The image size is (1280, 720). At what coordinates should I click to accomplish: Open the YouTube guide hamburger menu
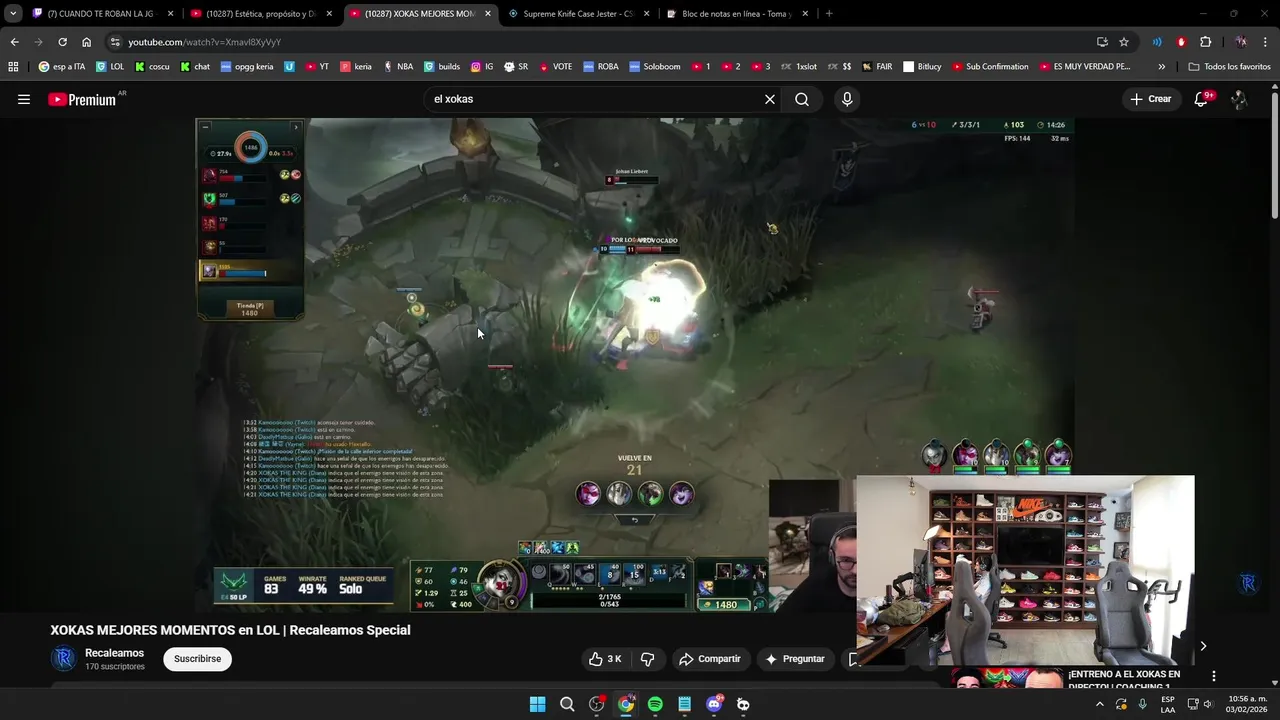(x=24, y=99)
